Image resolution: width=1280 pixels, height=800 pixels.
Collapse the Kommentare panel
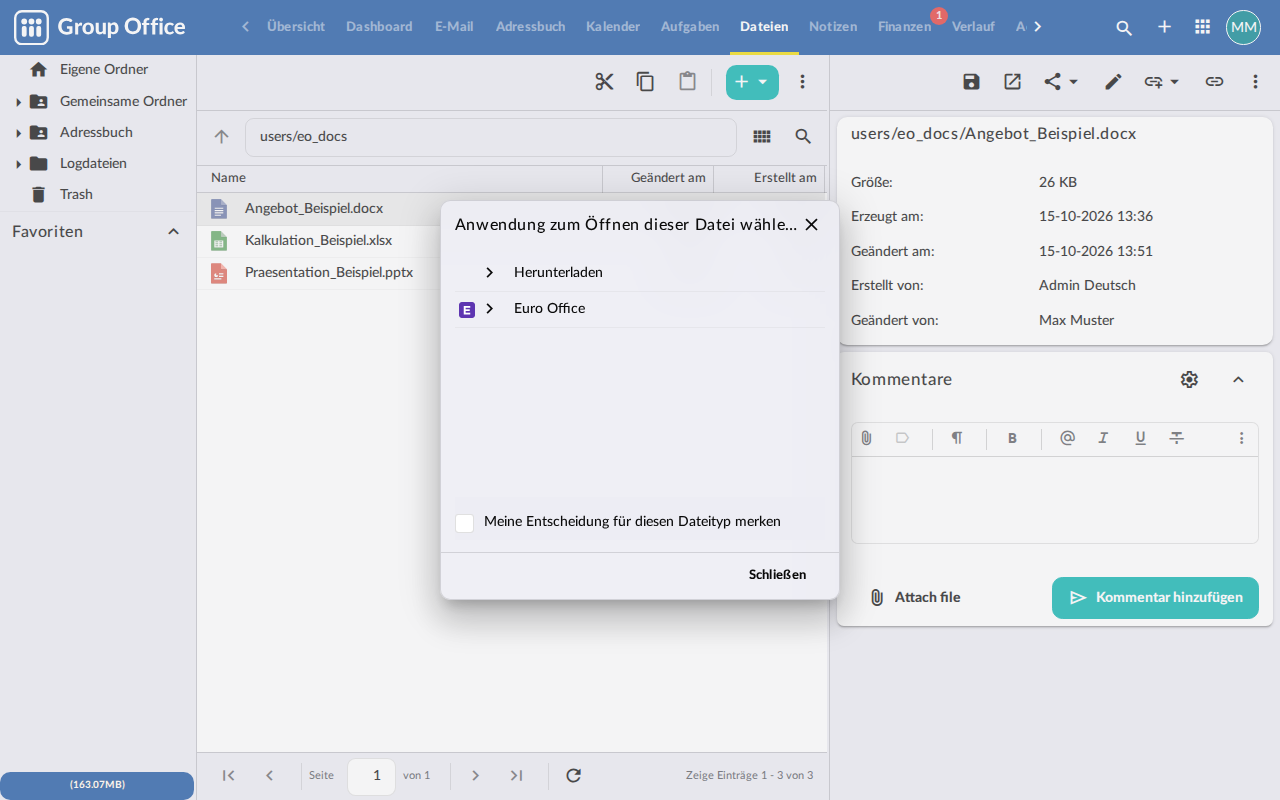1238,379
